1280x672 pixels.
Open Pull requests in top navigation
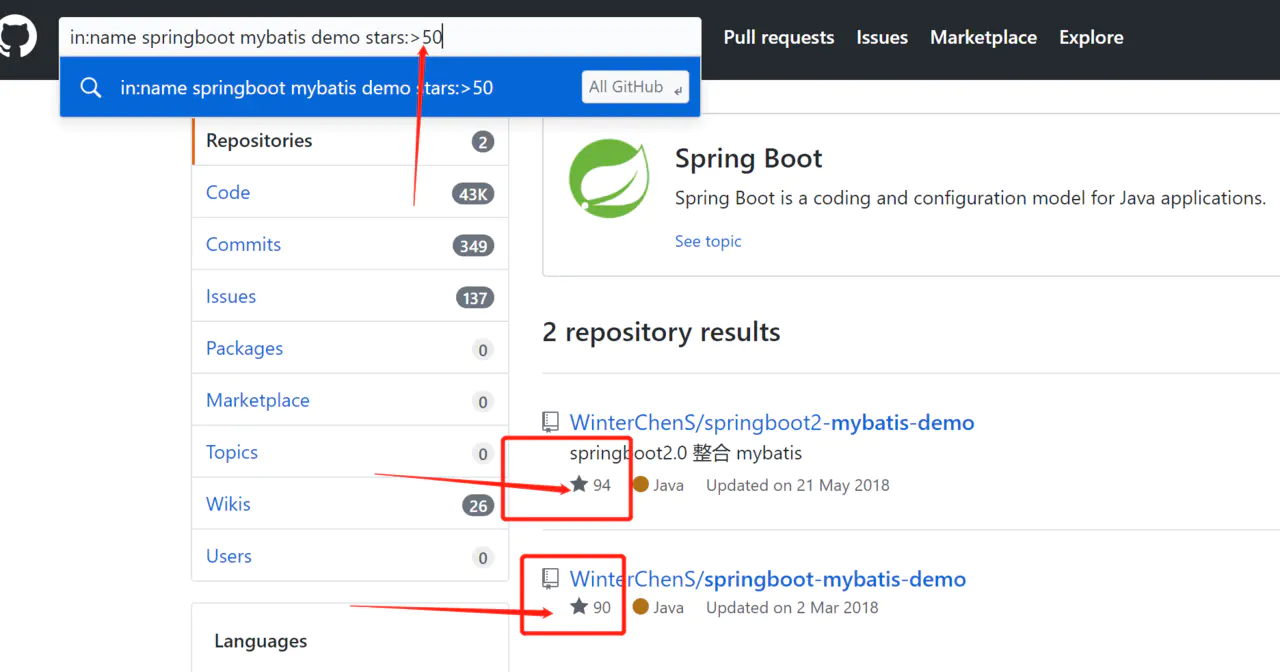pos(778,38)
